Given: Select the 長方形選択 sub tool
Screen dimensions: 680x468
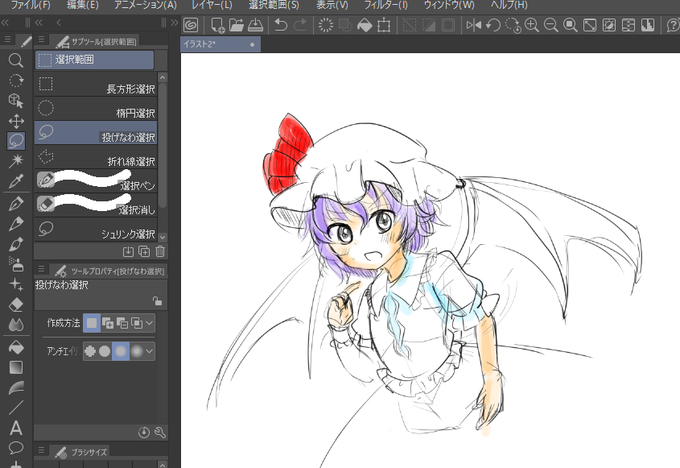Looking at the screenshot, I should point(95,85).
